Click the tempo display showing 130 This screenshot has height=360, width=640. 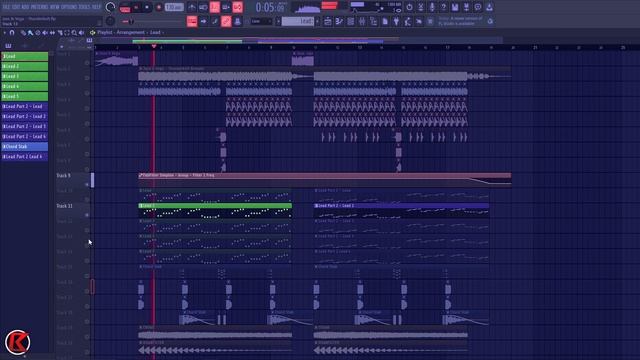tap(174, 7)
